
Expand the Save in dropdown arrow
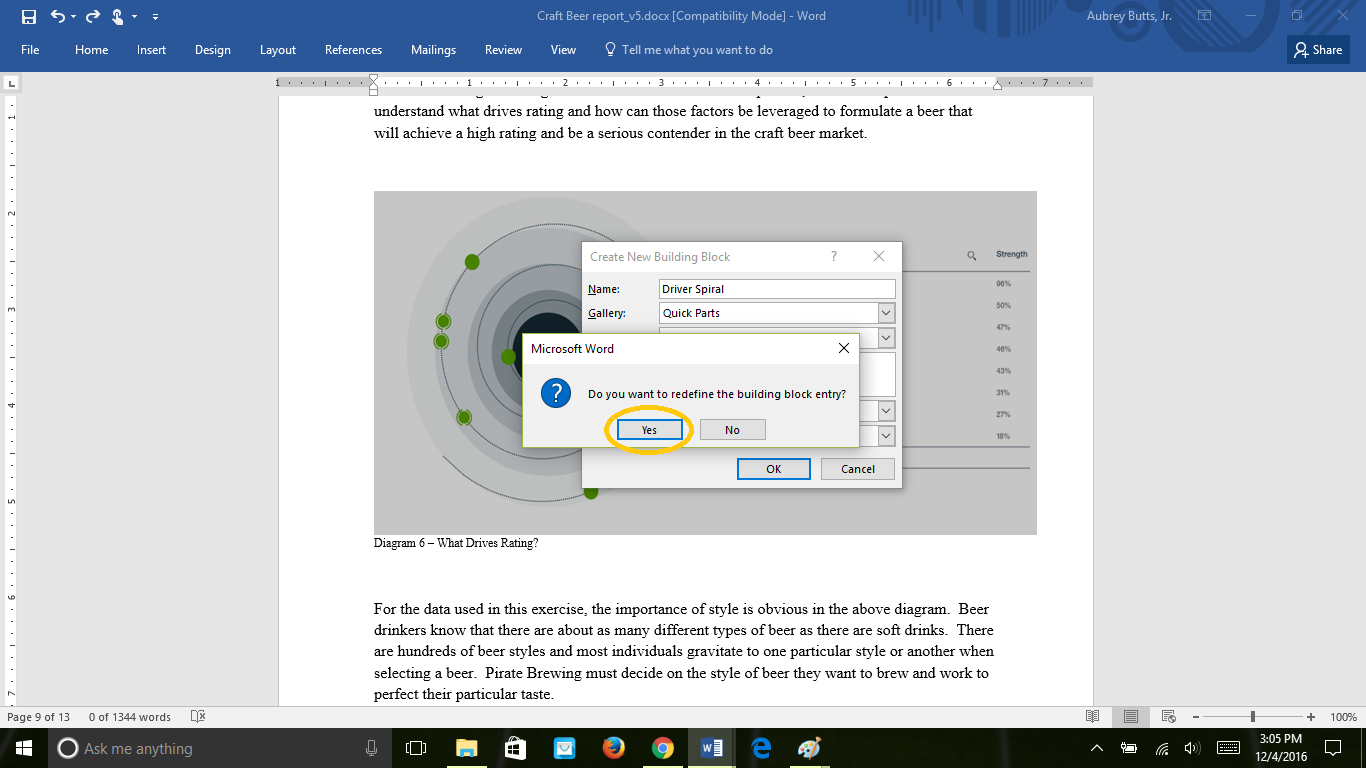[x=886, y=411]
